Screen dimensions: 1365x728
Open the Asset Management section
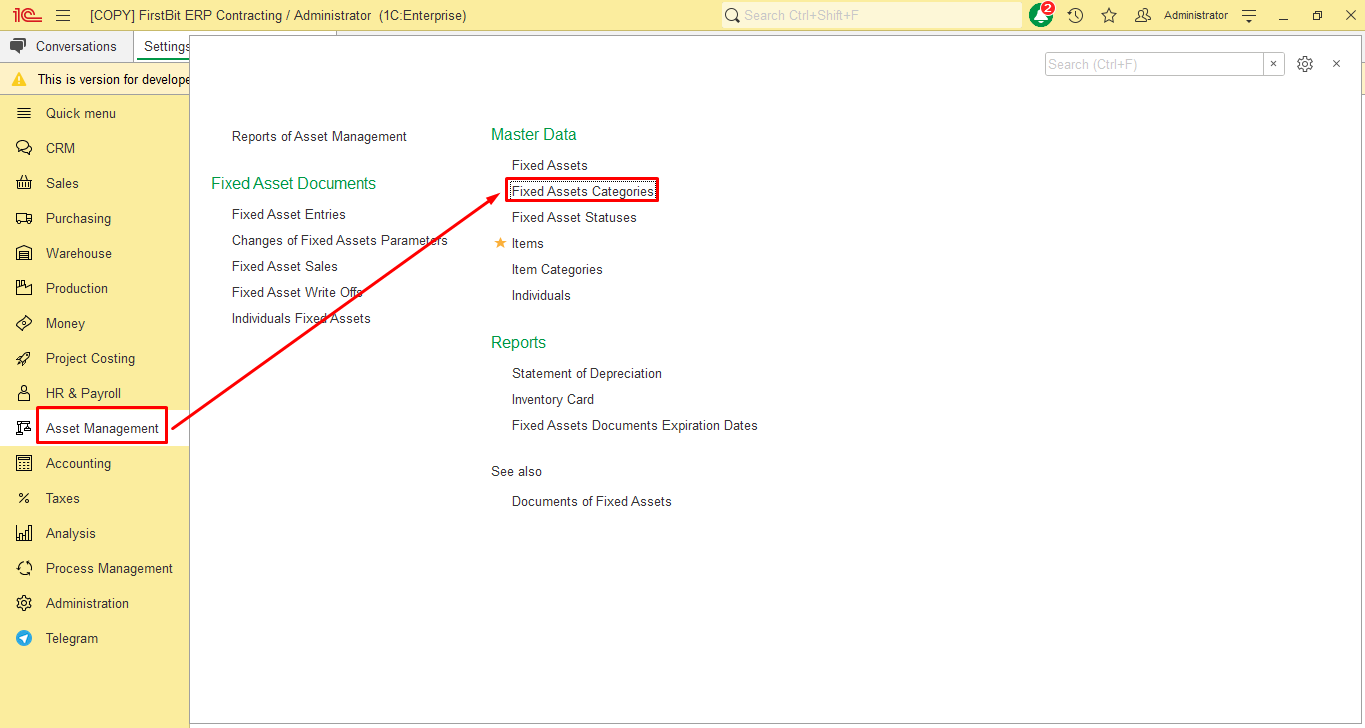click(102, 428)
